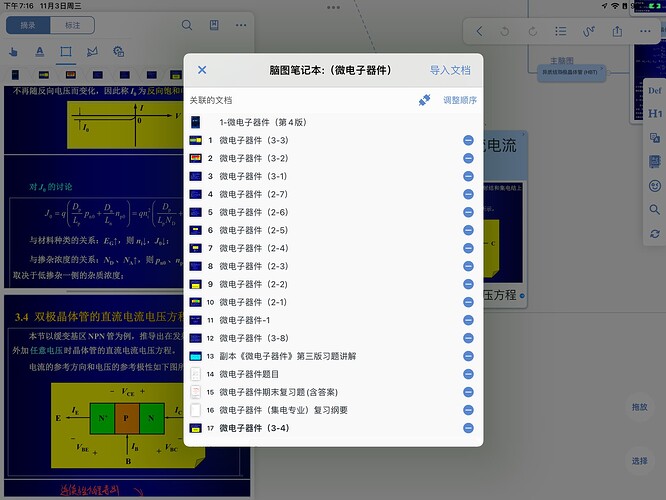This screenshot has width=666, height=500.
Task: Tap 调整顺序 to reorder documents
Action: pyautogui.click(x=460, y=100)
